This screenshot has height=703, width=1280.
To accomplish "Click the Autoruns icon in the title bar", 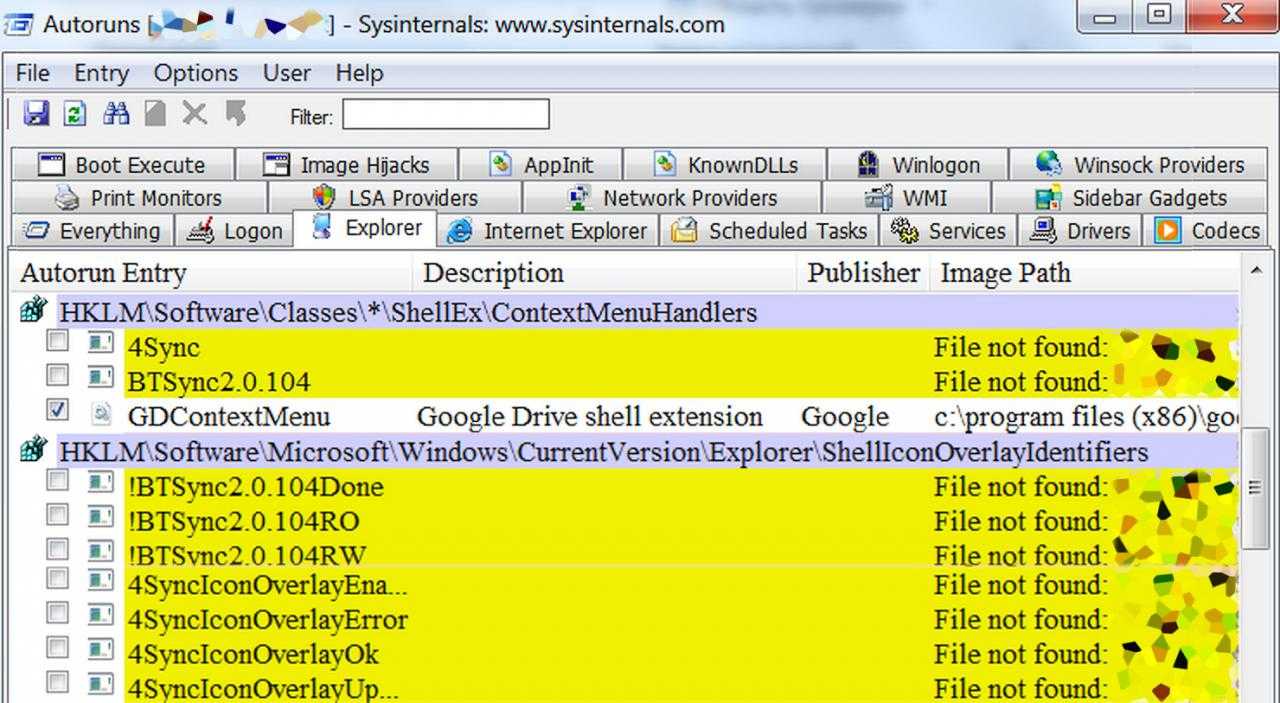I will pos(18,24).
